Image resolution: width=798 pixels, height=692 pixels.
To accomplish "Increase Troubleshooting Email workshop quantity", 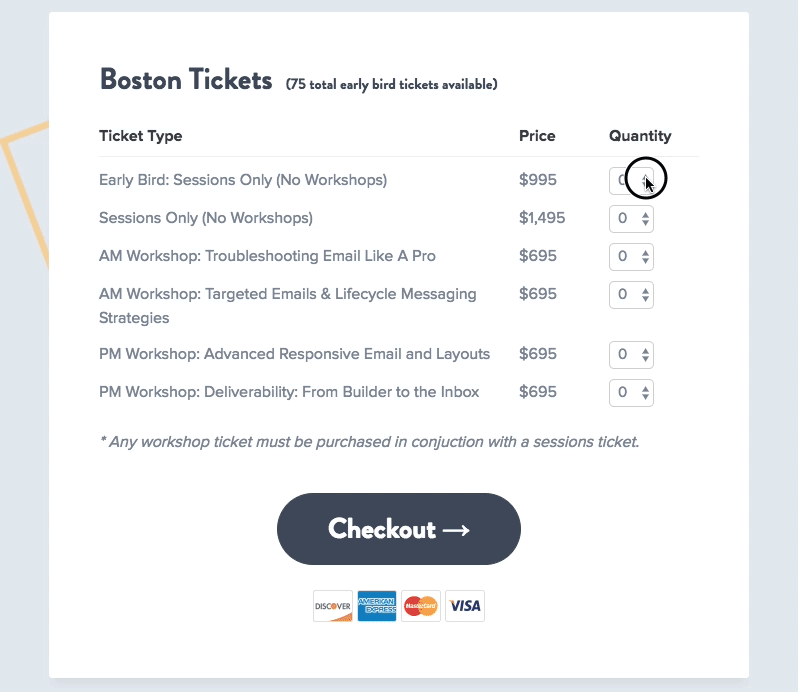I will [x=645, y=253].
